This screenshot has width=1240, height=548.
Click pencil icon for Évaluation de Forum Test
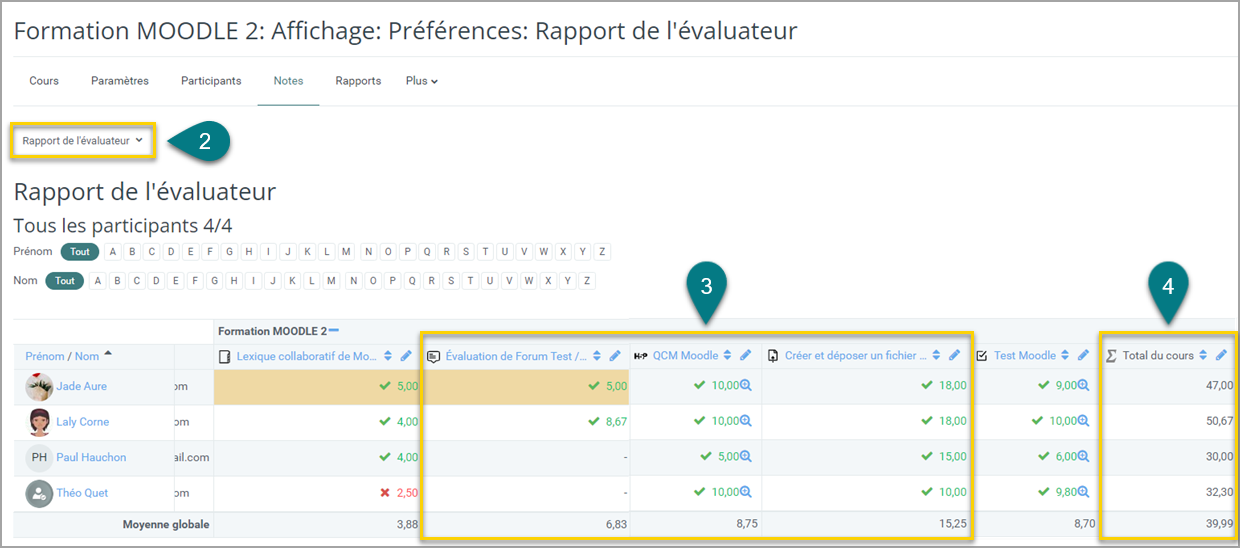pos(615,356)
